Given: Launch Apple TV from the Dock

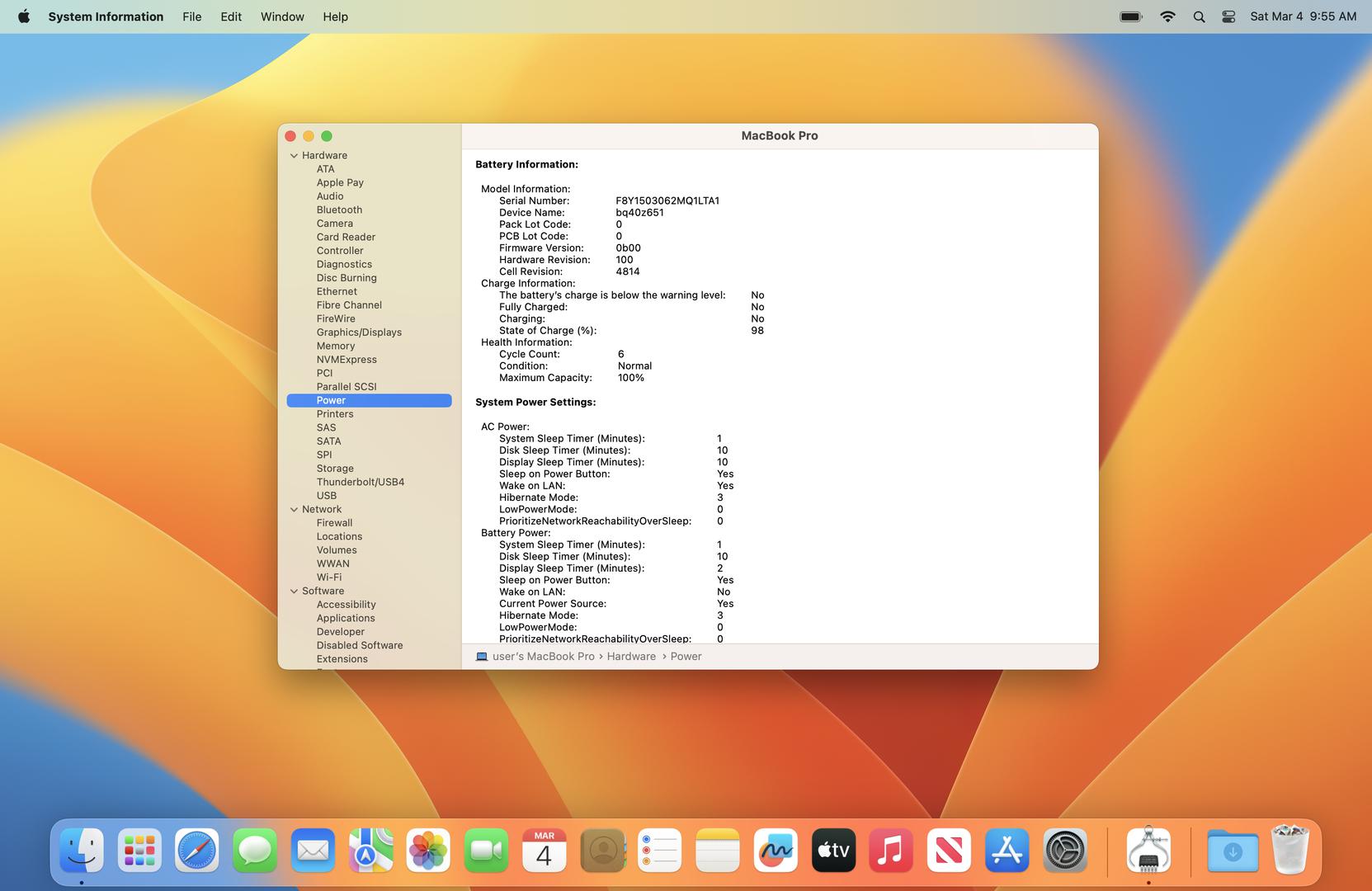Looking at the screenshot, I should click(833, 851).
